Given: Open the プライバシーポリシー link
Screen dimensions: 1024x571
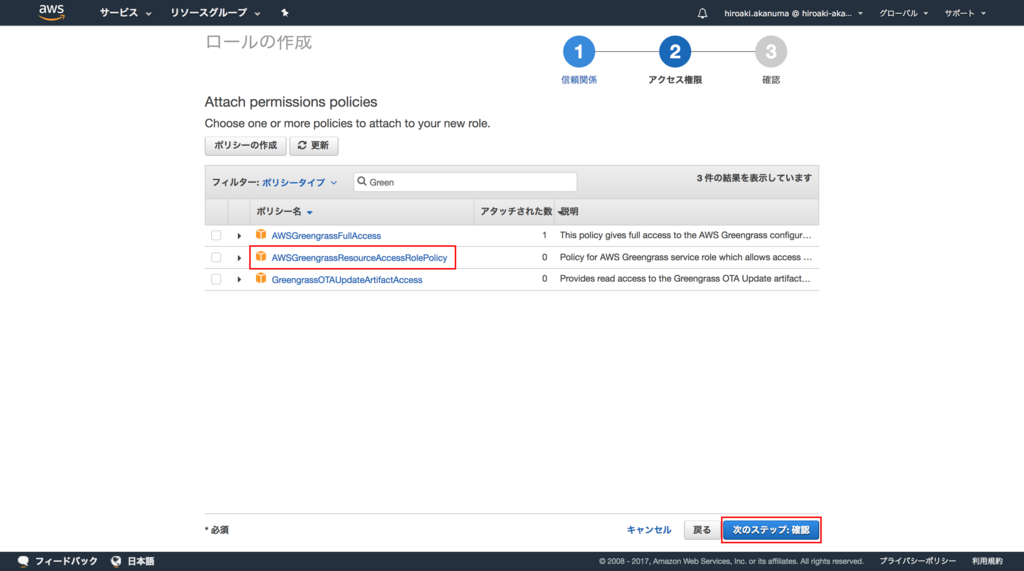Looking at the screenshot, I should tap(917, 561).
